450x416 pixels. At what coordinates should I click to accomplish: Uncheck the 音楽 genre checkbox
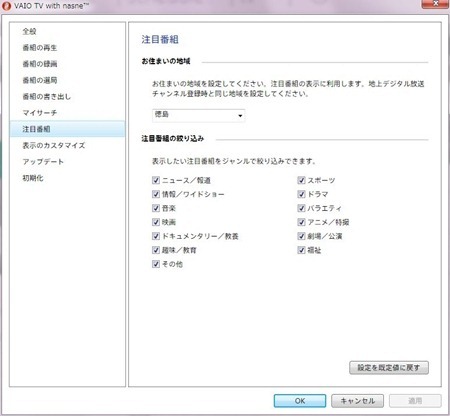(x=156, y=208)
